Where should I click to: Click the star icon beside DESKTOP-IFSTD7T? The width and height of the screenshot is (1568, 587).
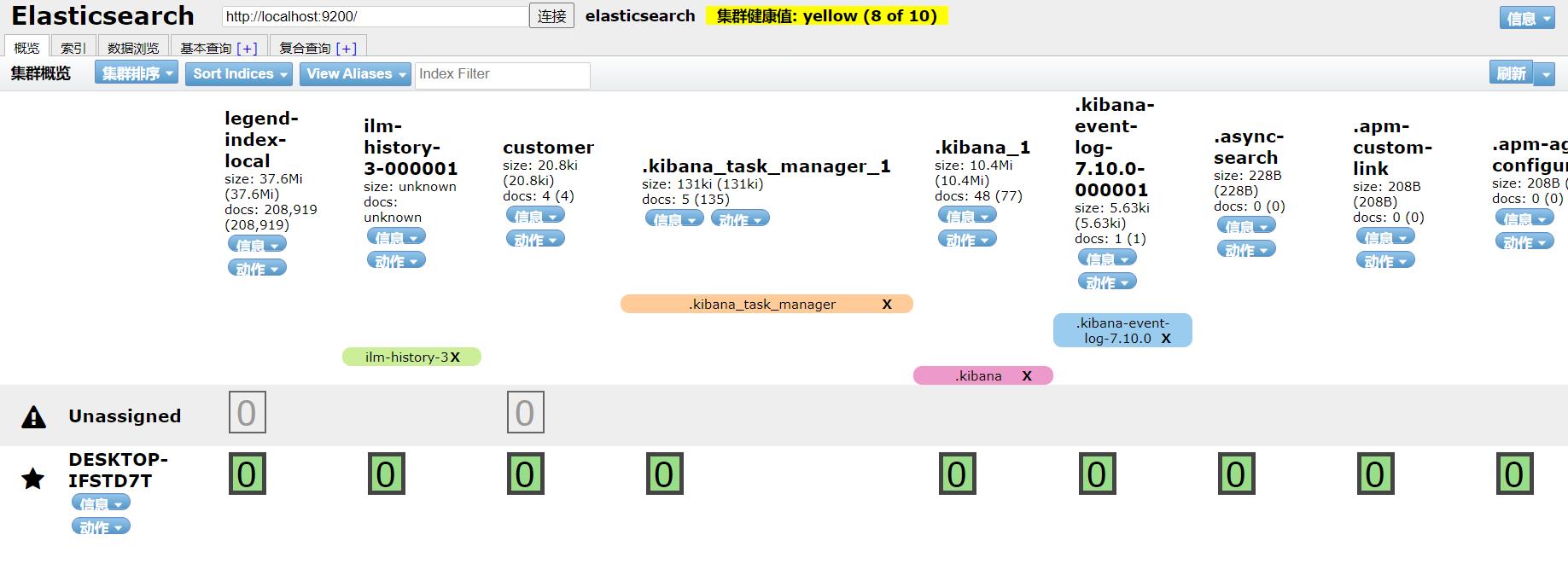33,479
